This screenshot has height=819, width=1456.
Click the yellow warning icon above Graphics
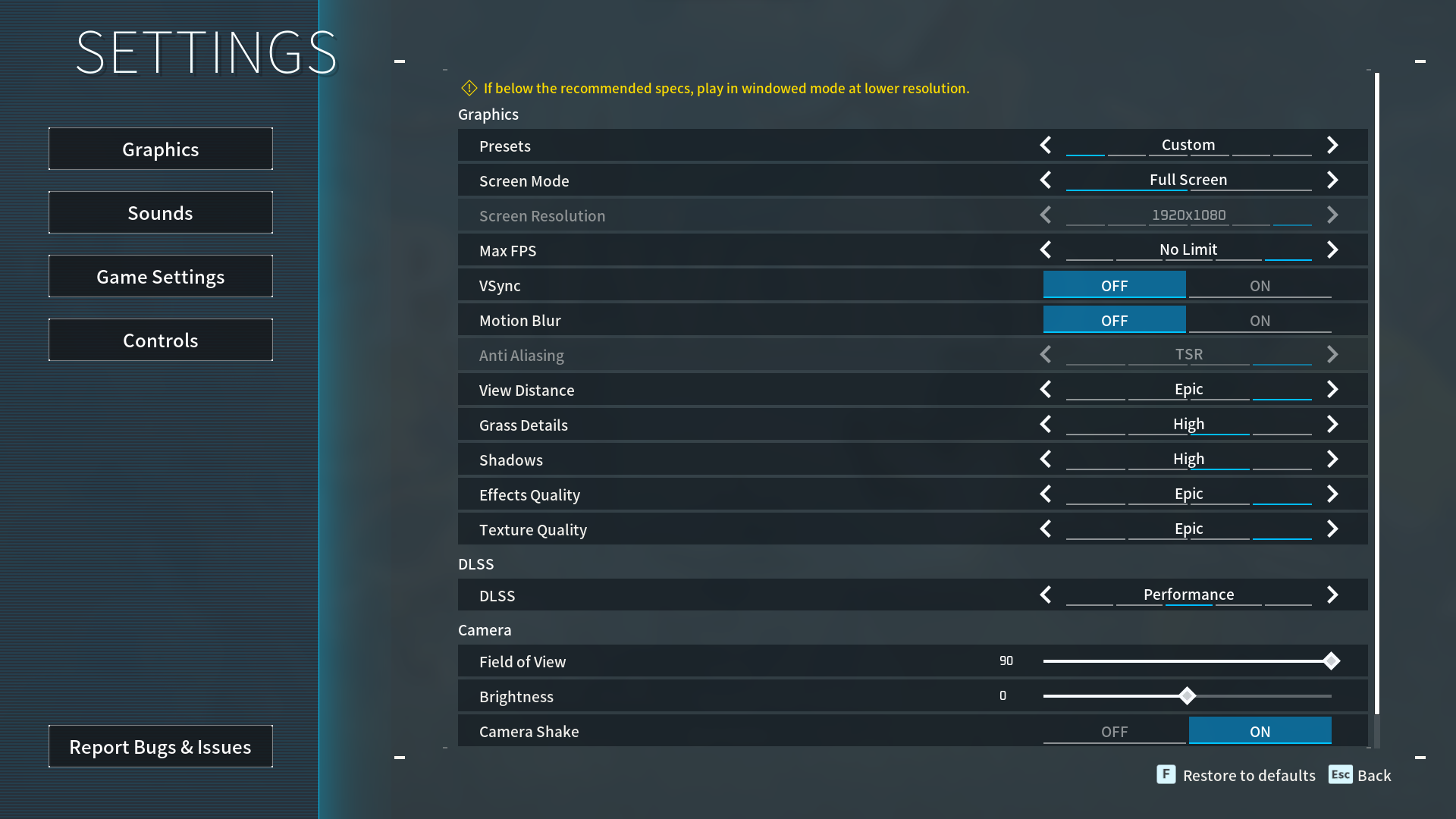click(469, 88)
